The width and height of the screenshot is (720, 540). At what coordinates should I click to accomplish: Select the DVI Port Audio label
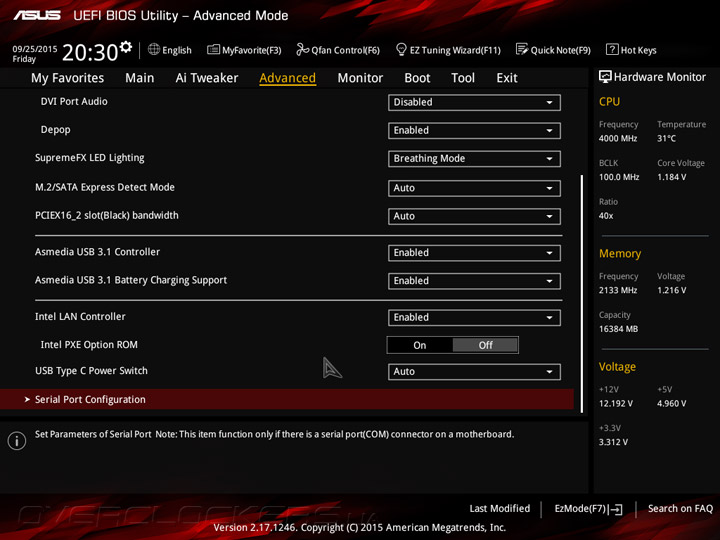(74, 101)
